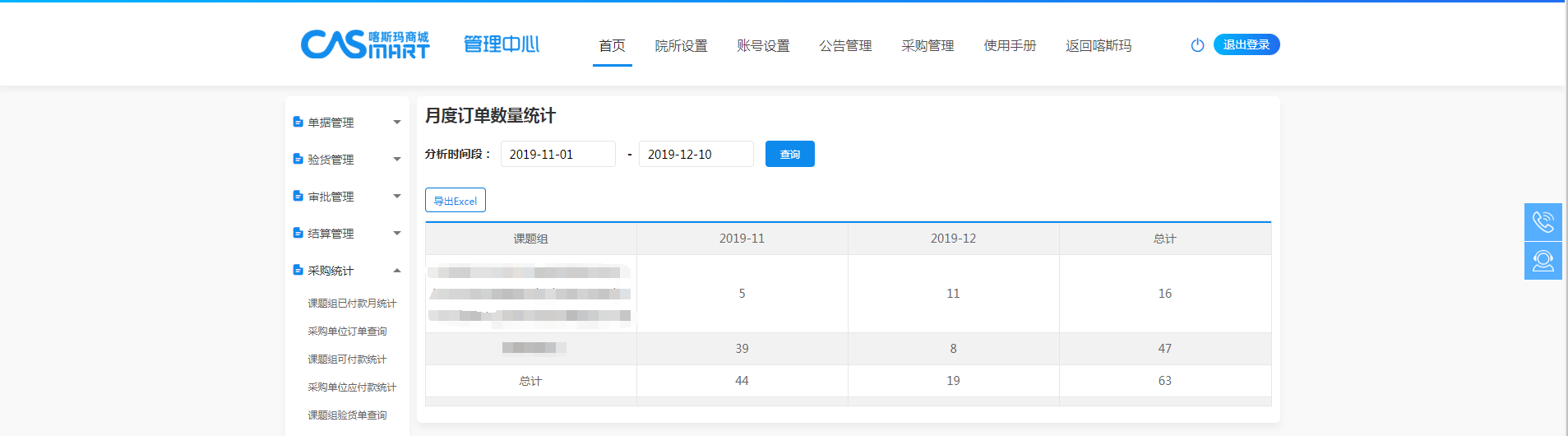Go to the 院所设置 menu
Viewport: 1568px width, 436px height.
coord(681,46)
